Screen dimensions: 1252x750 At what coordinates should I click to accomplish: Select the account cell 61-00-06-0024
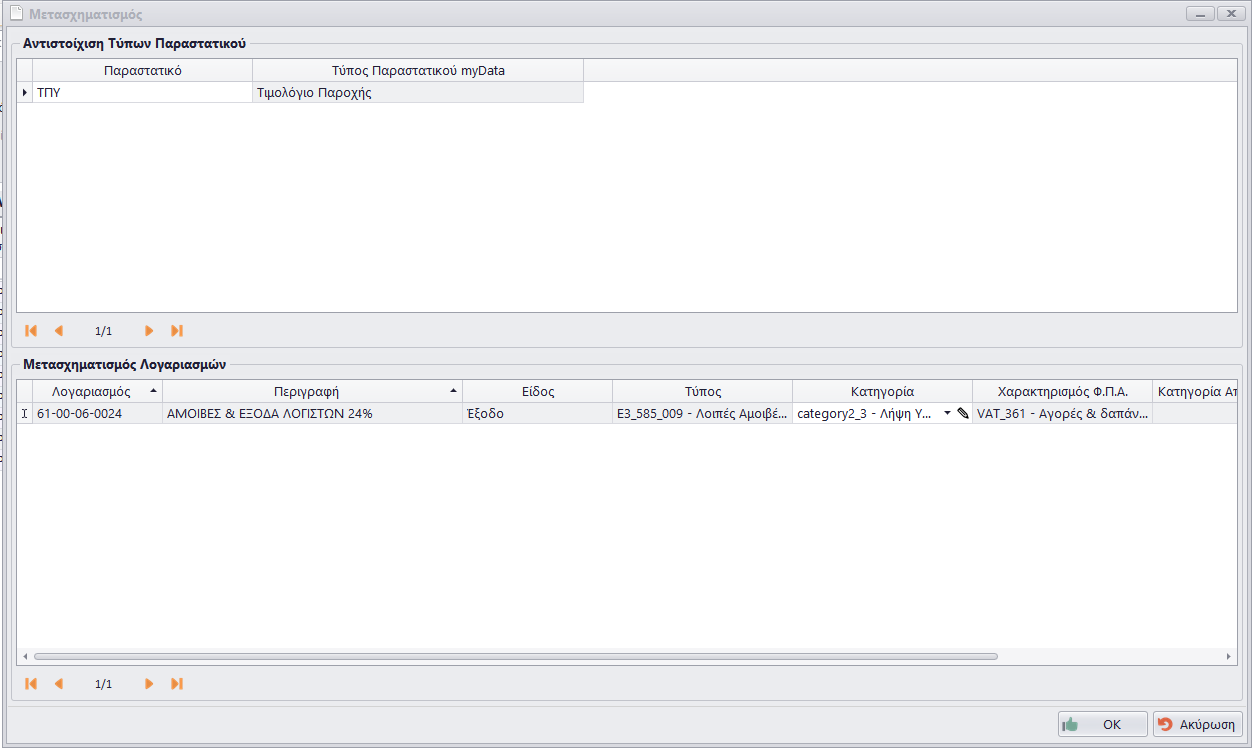coord(97,413)
